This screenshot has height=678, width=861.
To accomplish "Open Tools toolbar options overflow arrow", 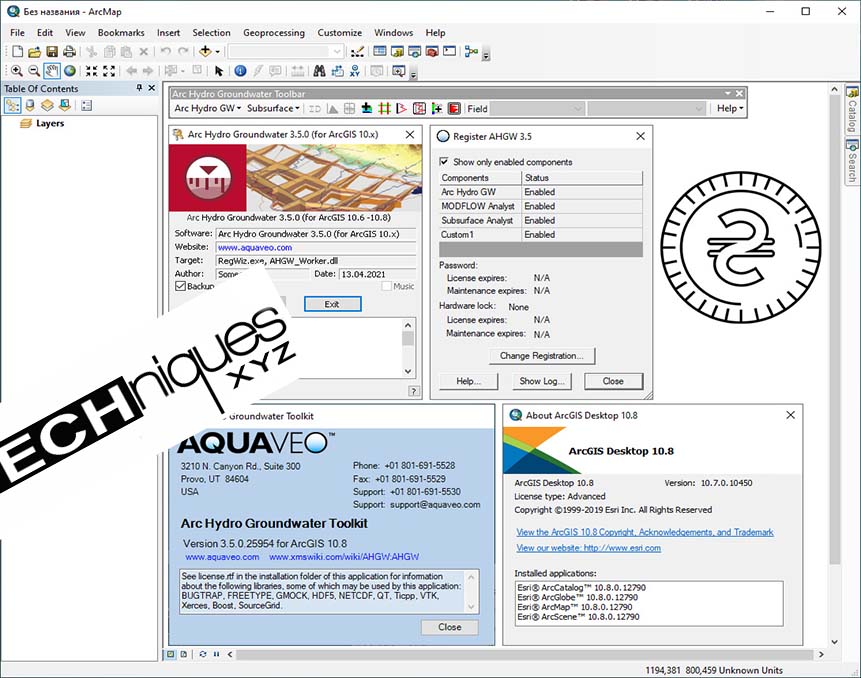I will [413, 74].
